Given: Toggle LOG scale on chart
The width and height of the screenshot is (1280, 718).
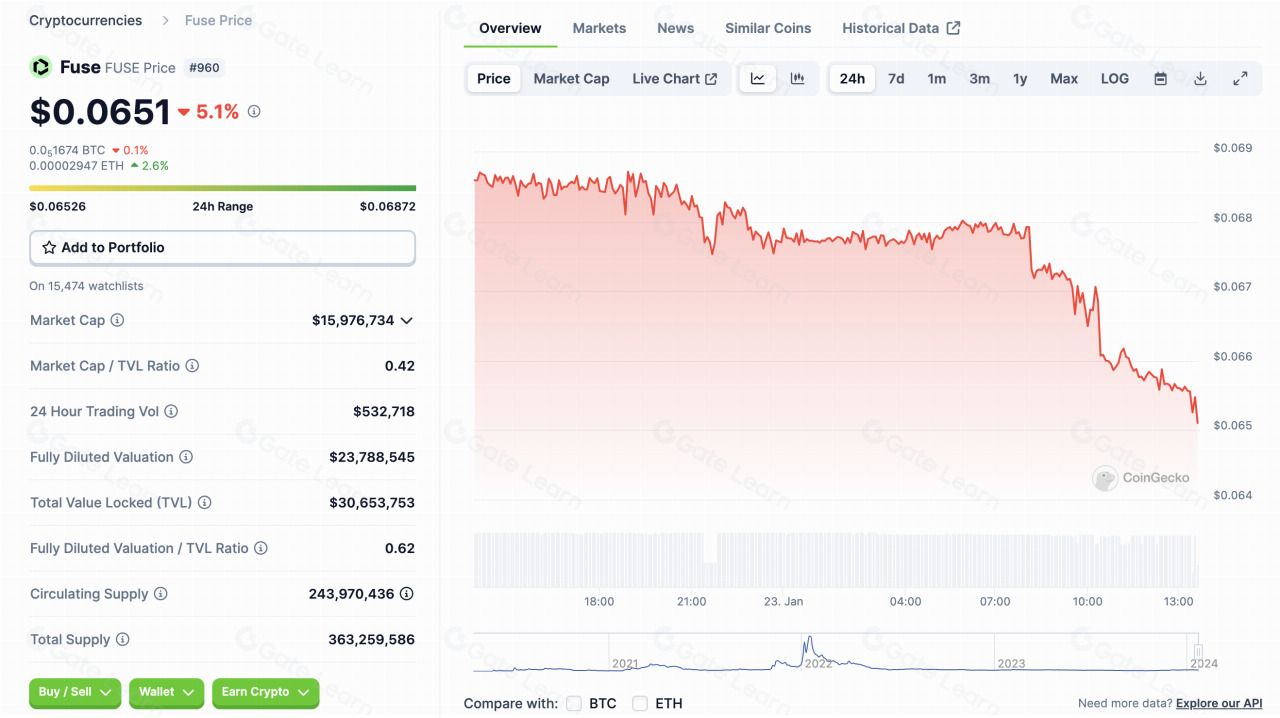Looking at the screenshot, I should click(1114, 79).
